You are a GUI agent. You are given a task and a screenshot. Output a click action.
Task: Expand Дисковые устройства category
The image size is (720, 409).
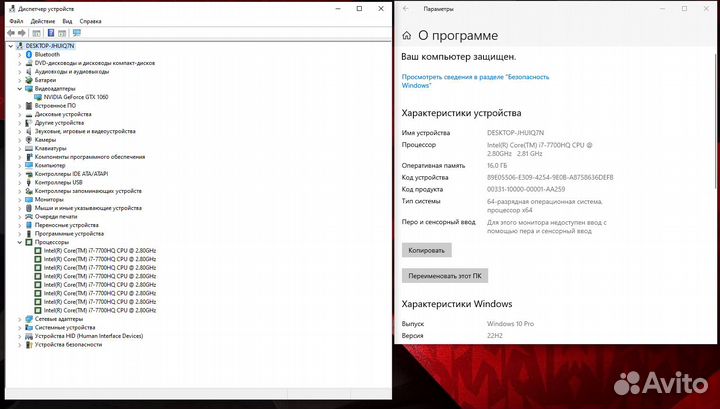pyautogui.click(x=20, y=114)
